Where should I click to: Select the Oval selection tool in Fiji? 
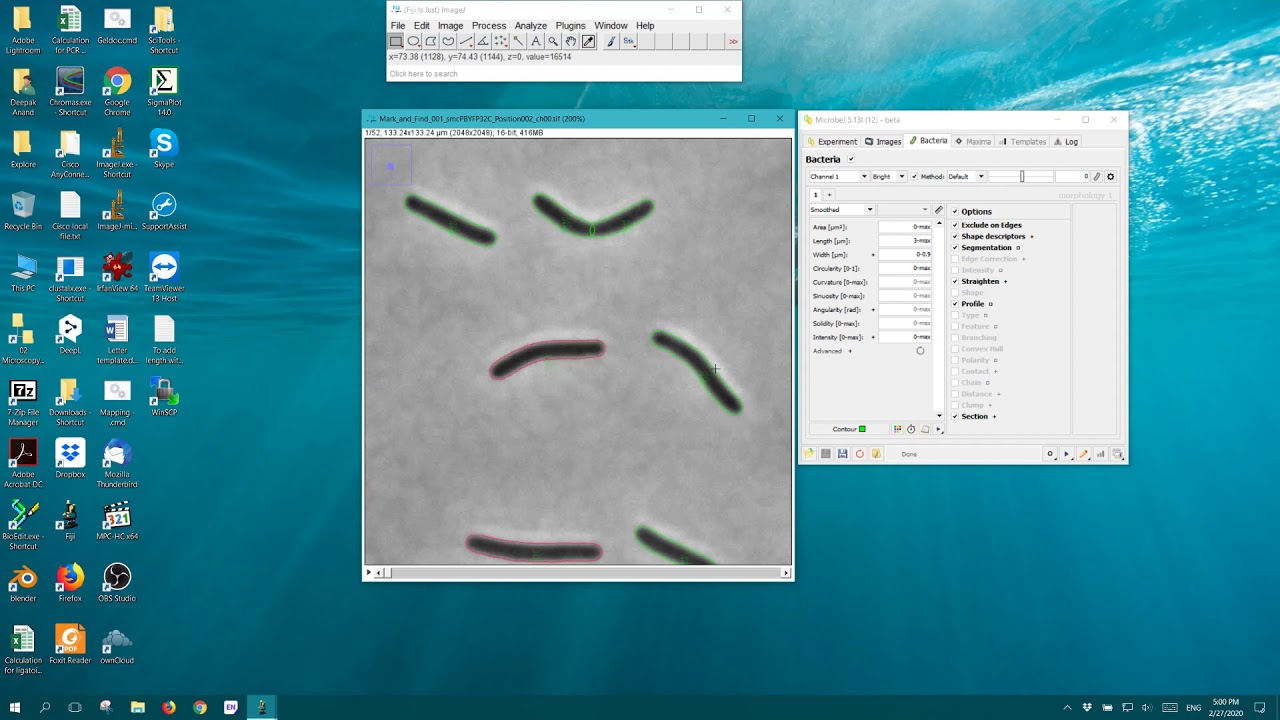coord(413,41)
